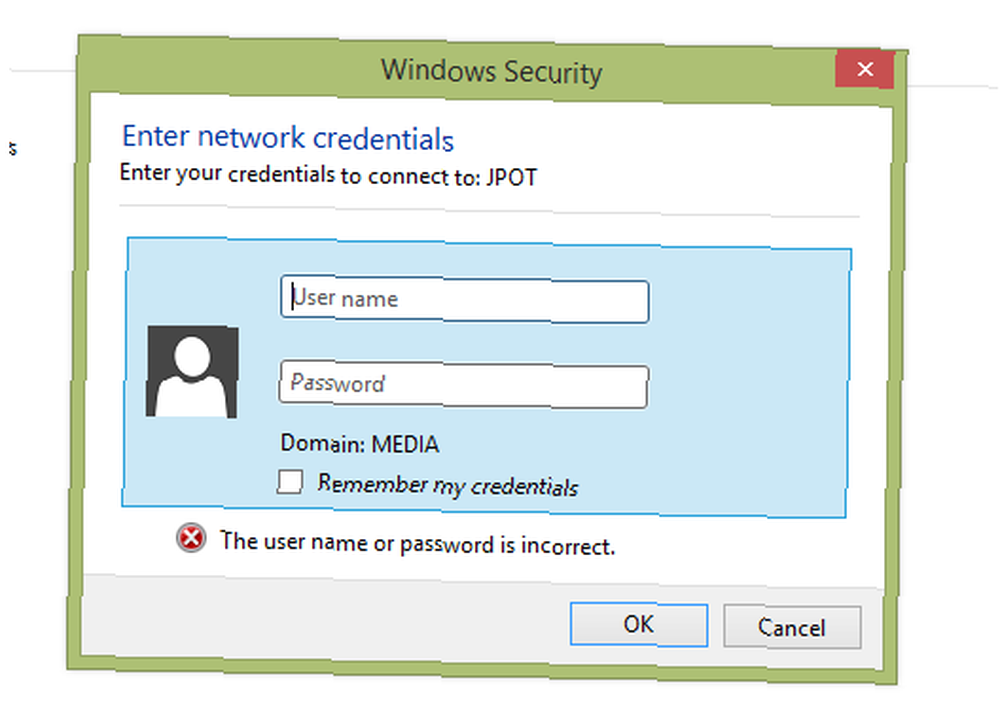Confirm credentials with the OK button

pos(639,625)
